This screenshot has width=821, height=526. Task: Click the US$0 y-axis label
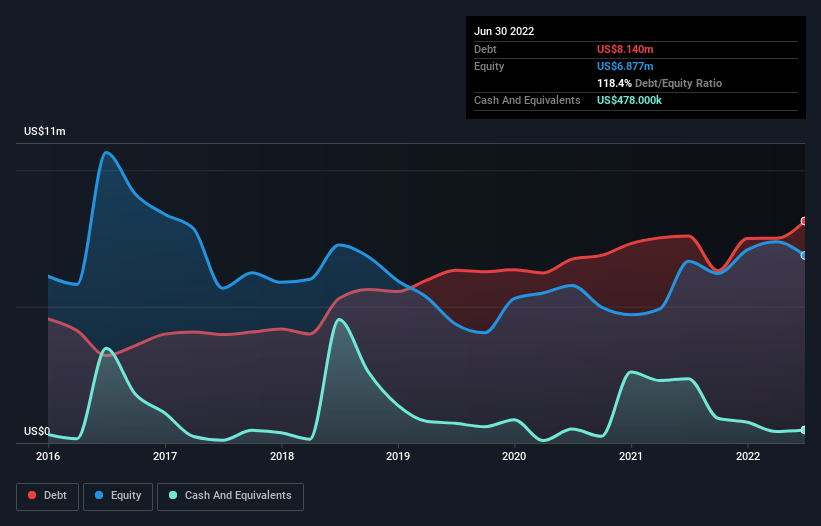click(x=37, y=431)
